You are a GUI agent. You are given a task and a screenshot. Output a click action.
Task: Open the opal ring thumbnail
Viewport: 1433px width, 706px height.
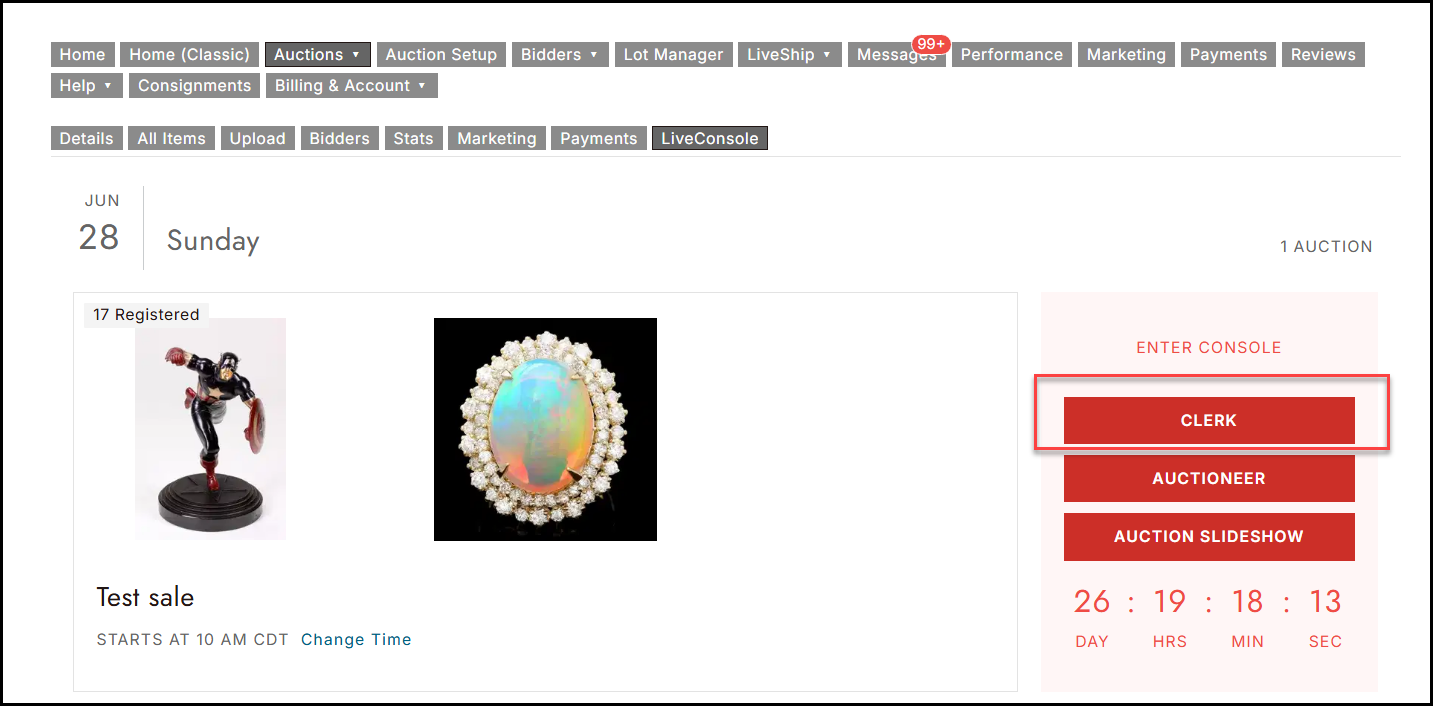(x=545, y=429)
